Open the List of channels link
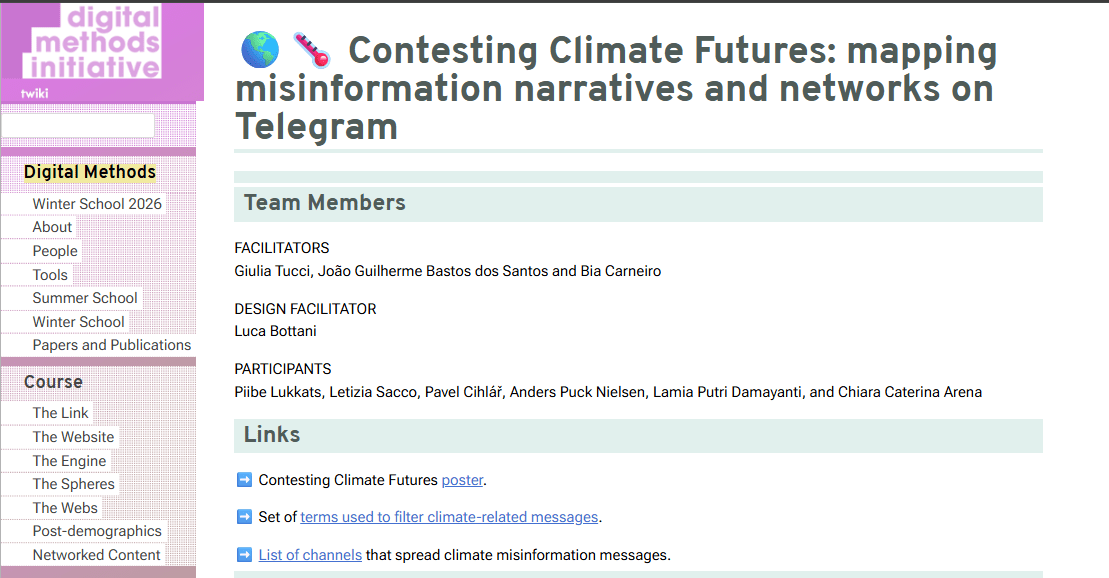Screen dimensions: 1109x578 (x=310, y=555)
